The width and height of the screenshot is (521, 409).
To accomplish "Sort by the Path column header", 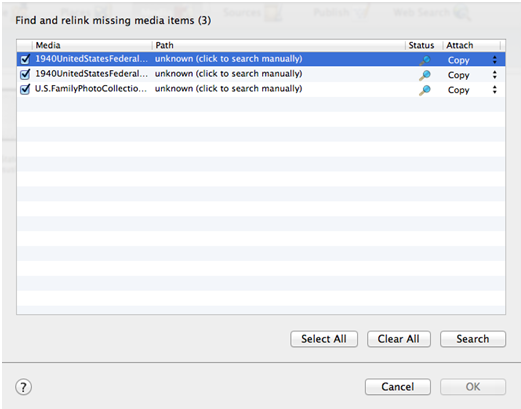I will click(279, 45).
